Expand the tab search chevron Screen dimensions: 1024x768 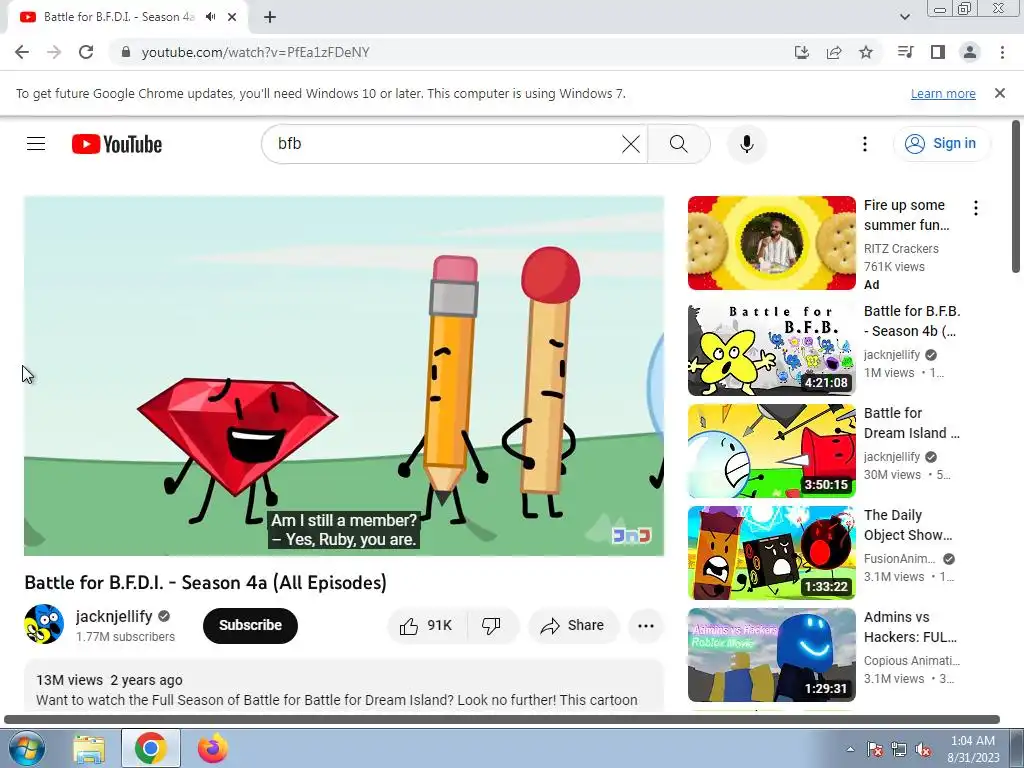coord(904,17)
